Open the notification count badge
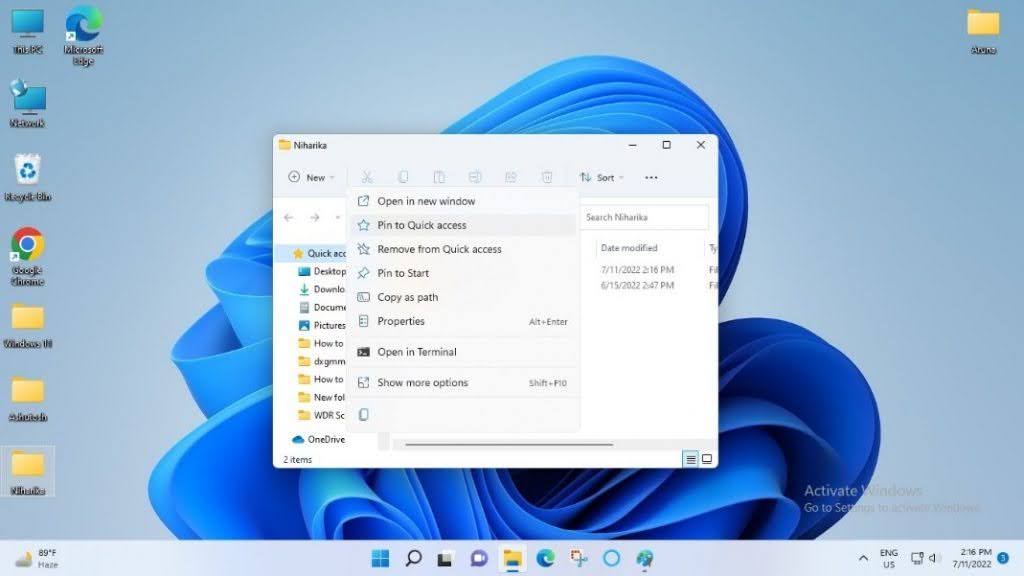This screenshot has width=1024, height=576. [1003, 558]
